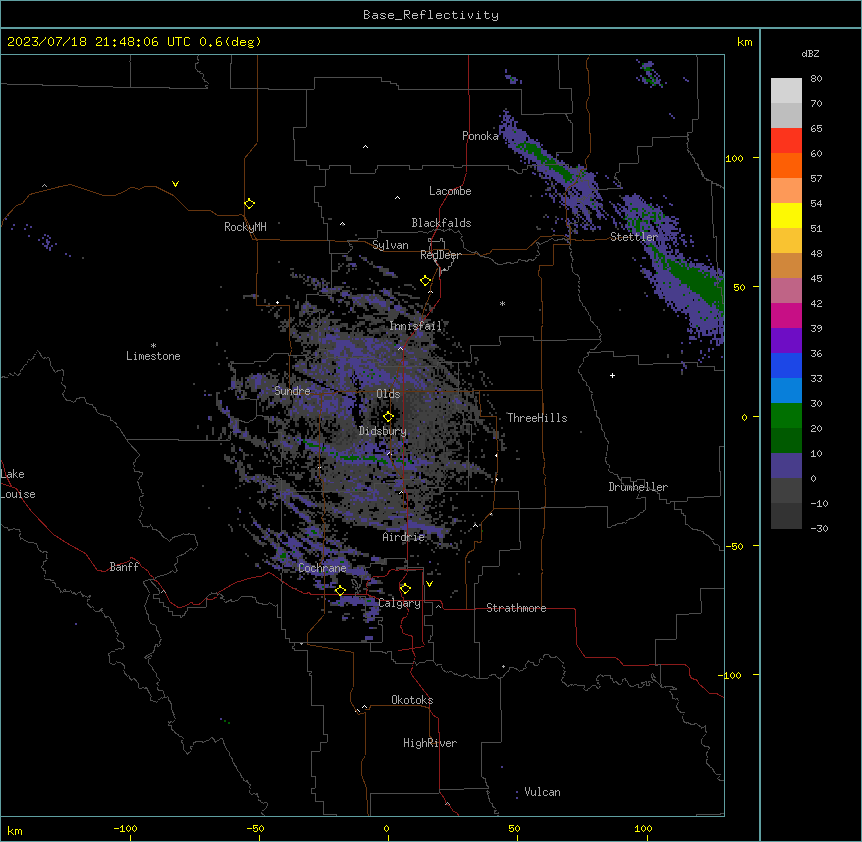Click the ThreeHills town label
Image resolution: width=862 pixels, height=842 pixels.
pyautogui.click(x=537, y=418)
